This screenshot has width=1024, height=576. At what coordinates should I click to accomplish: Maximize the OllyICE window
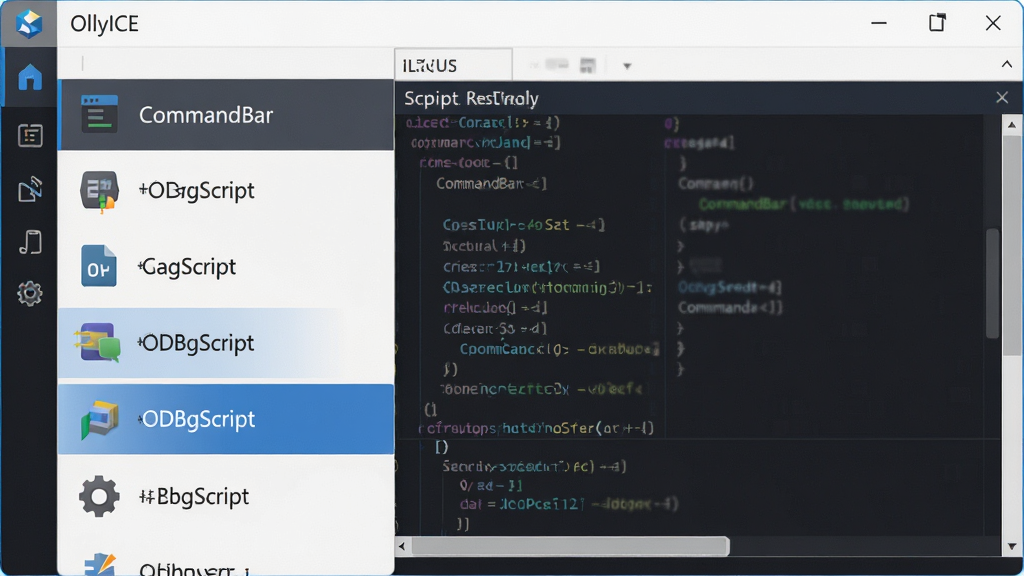pos(937,24)
